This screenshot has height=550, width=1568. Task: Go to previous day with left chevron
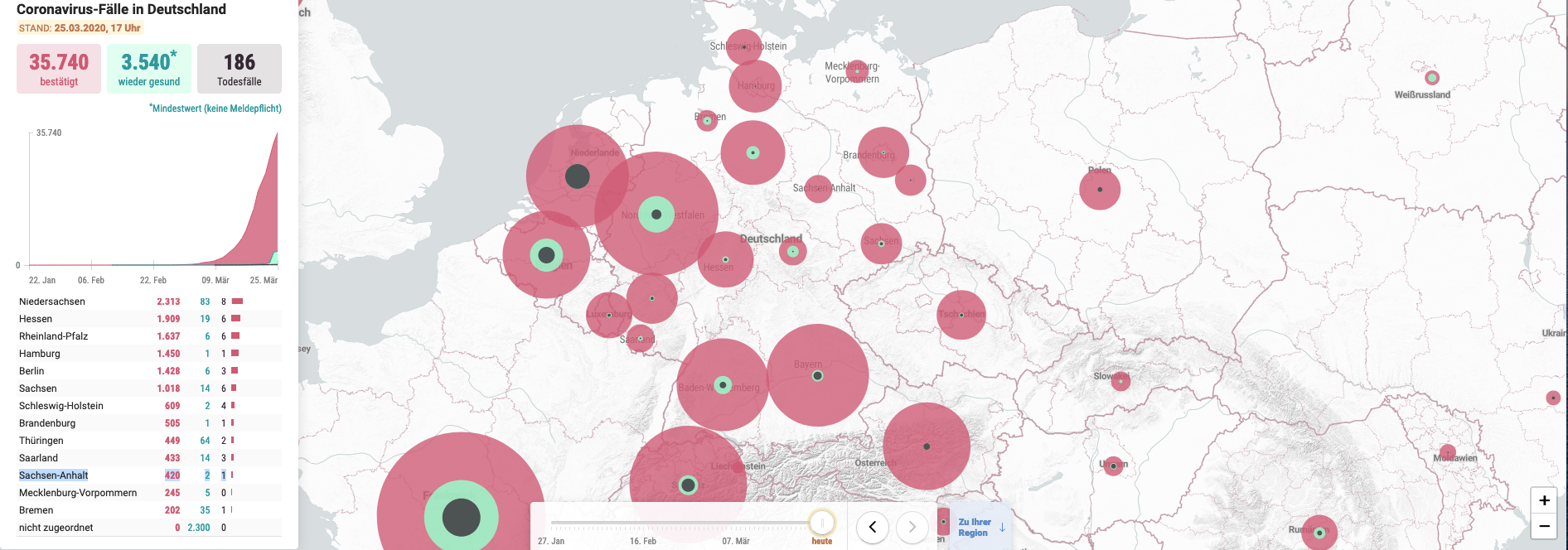tap(873, 527)
